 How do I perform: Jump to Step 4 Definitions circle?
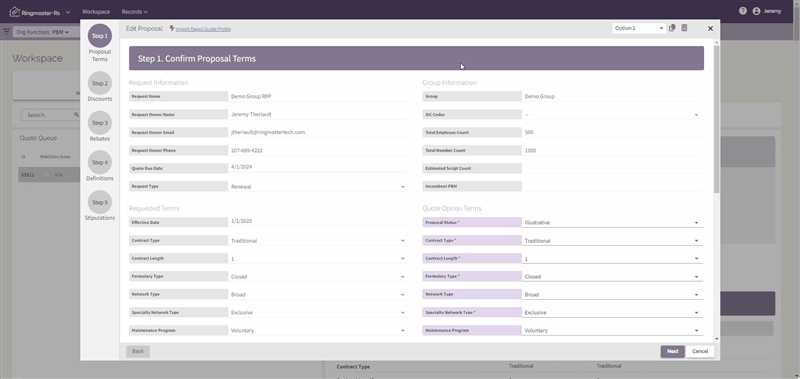tap(99, 162)
